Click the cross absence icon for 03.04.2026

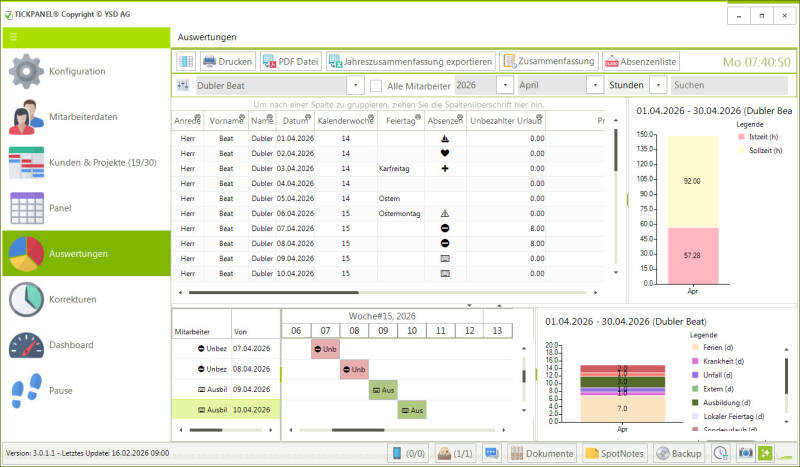(445, 168)
